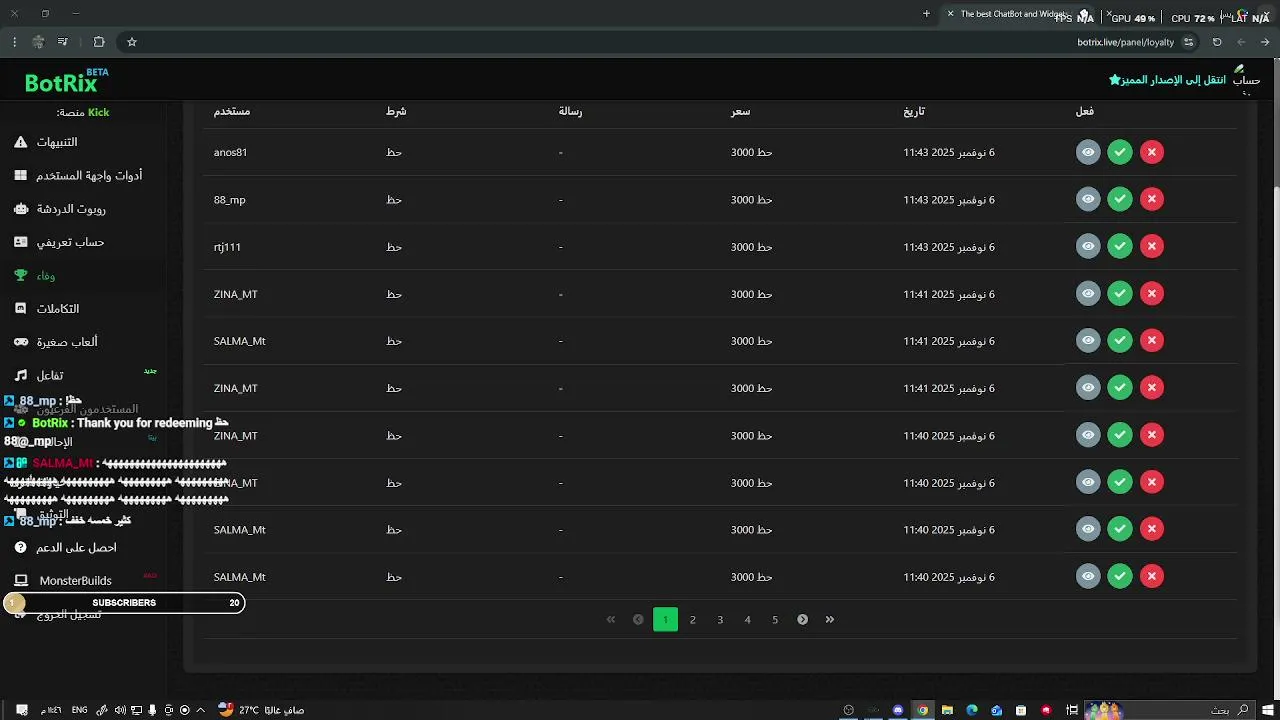Viewport: 1280px width, 720px height.
Task: Reject the rtj111 redemption request
Action: pyautogui.click(x=1152, y=246)
